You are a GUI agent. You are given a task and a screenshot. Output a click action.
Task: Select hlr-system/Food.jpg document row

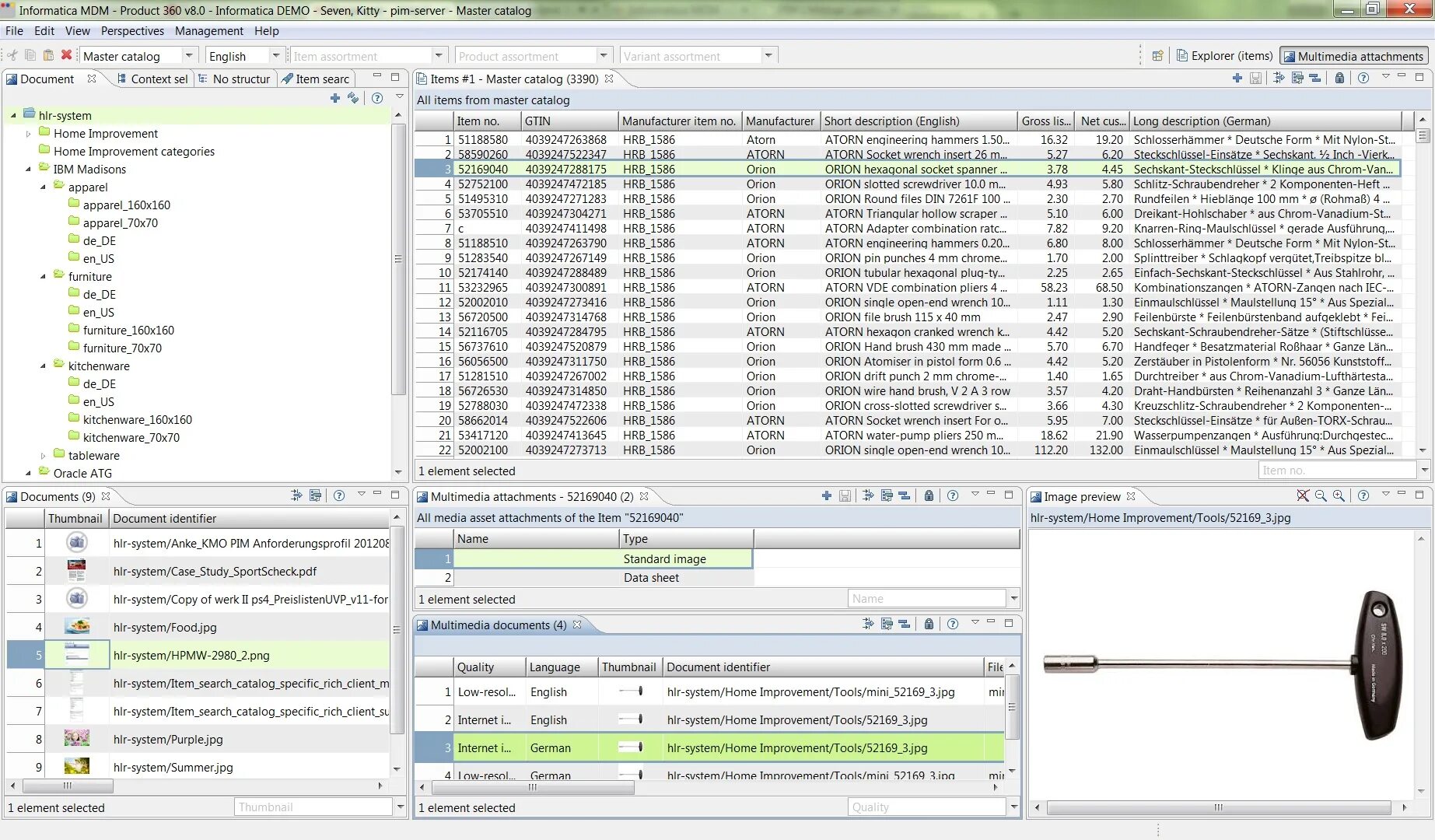[198, 628]
